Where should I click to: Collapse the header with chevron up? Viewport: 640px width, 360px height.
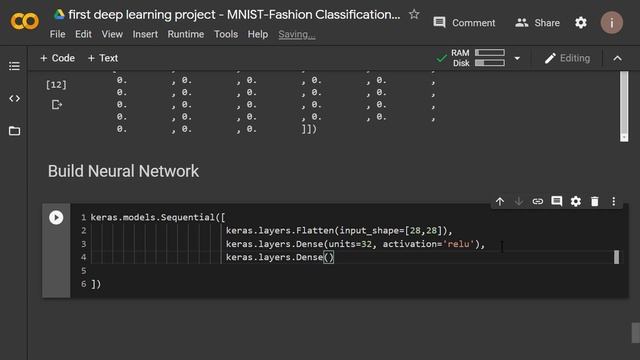pos(618,58)
